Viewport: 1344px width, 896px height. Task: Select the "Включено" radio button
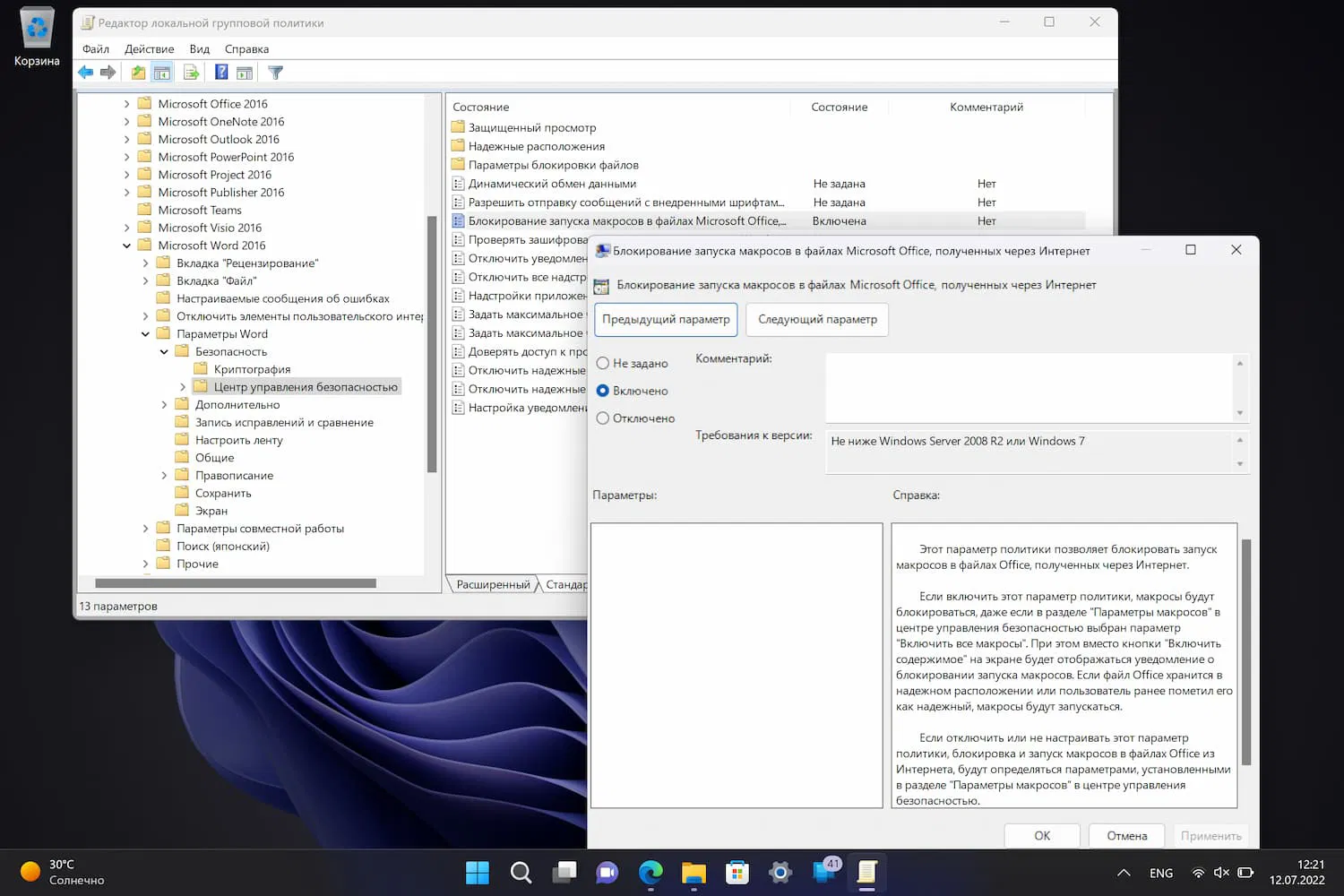603,391
